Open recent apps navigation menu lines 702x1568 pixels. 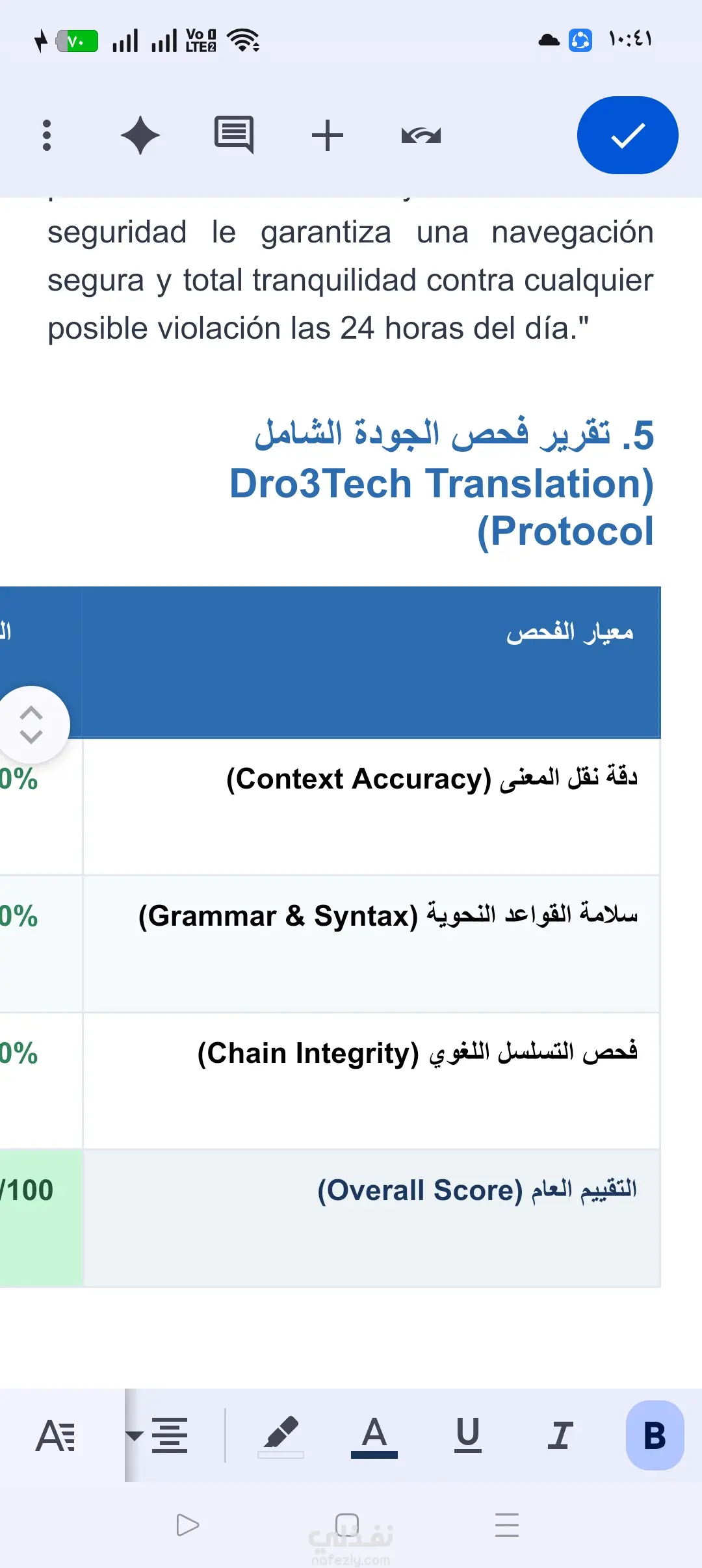(x=507, y=1525)
